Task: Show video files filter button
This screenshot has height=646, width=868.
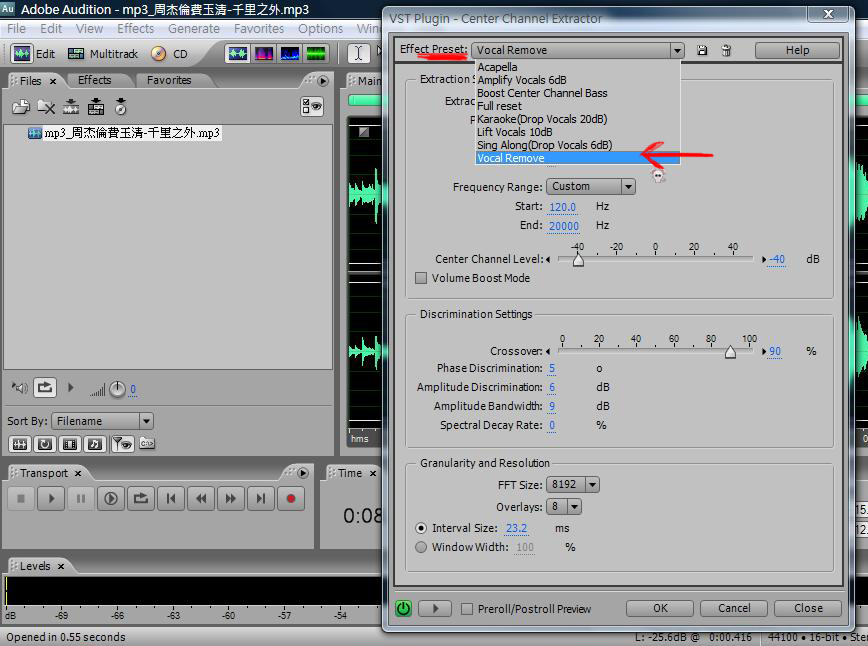Action: tap(70, 444)
